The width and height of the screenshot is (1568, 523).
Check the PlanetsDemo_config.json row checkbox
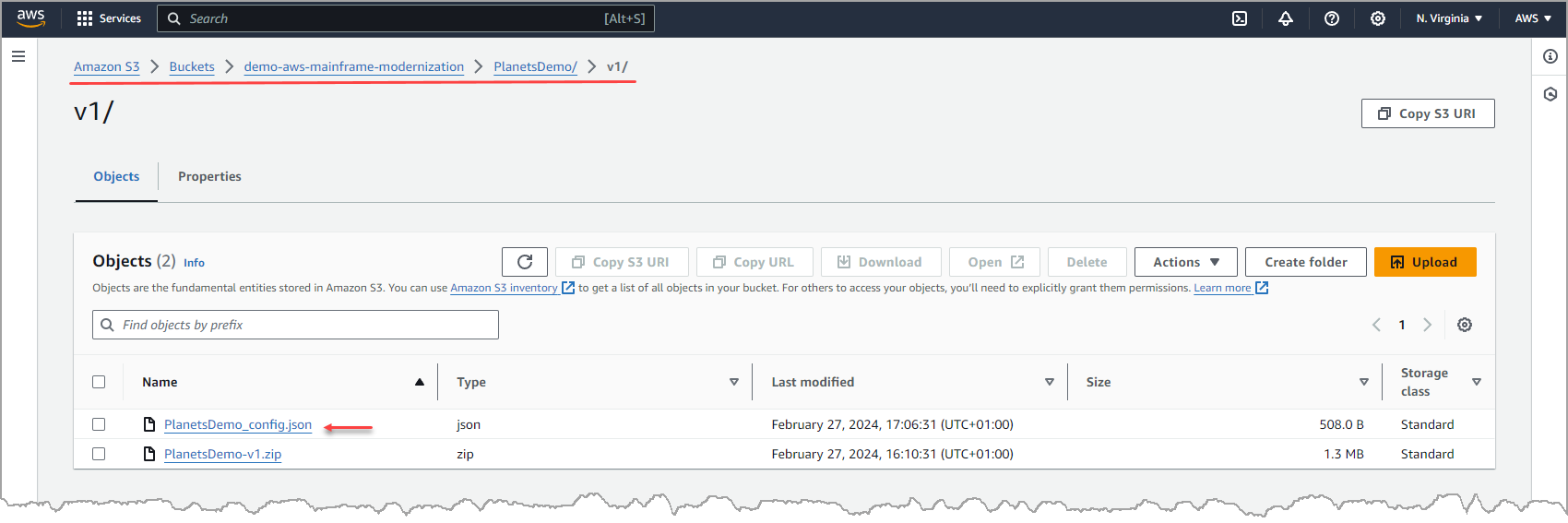pyautogui.click(x=99, y=424)
